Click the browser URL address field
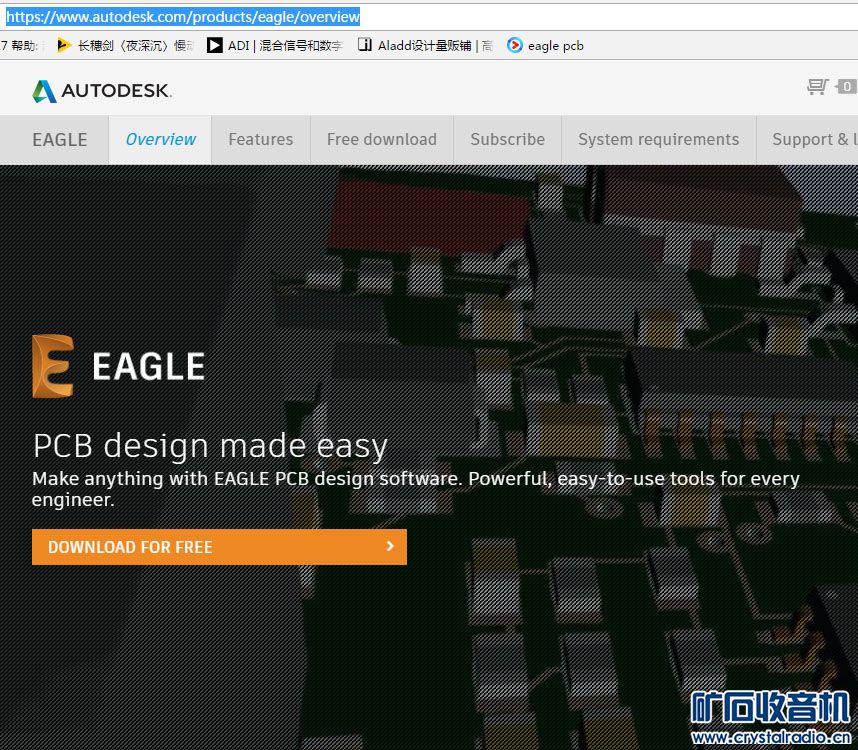 tap(500, 17)
